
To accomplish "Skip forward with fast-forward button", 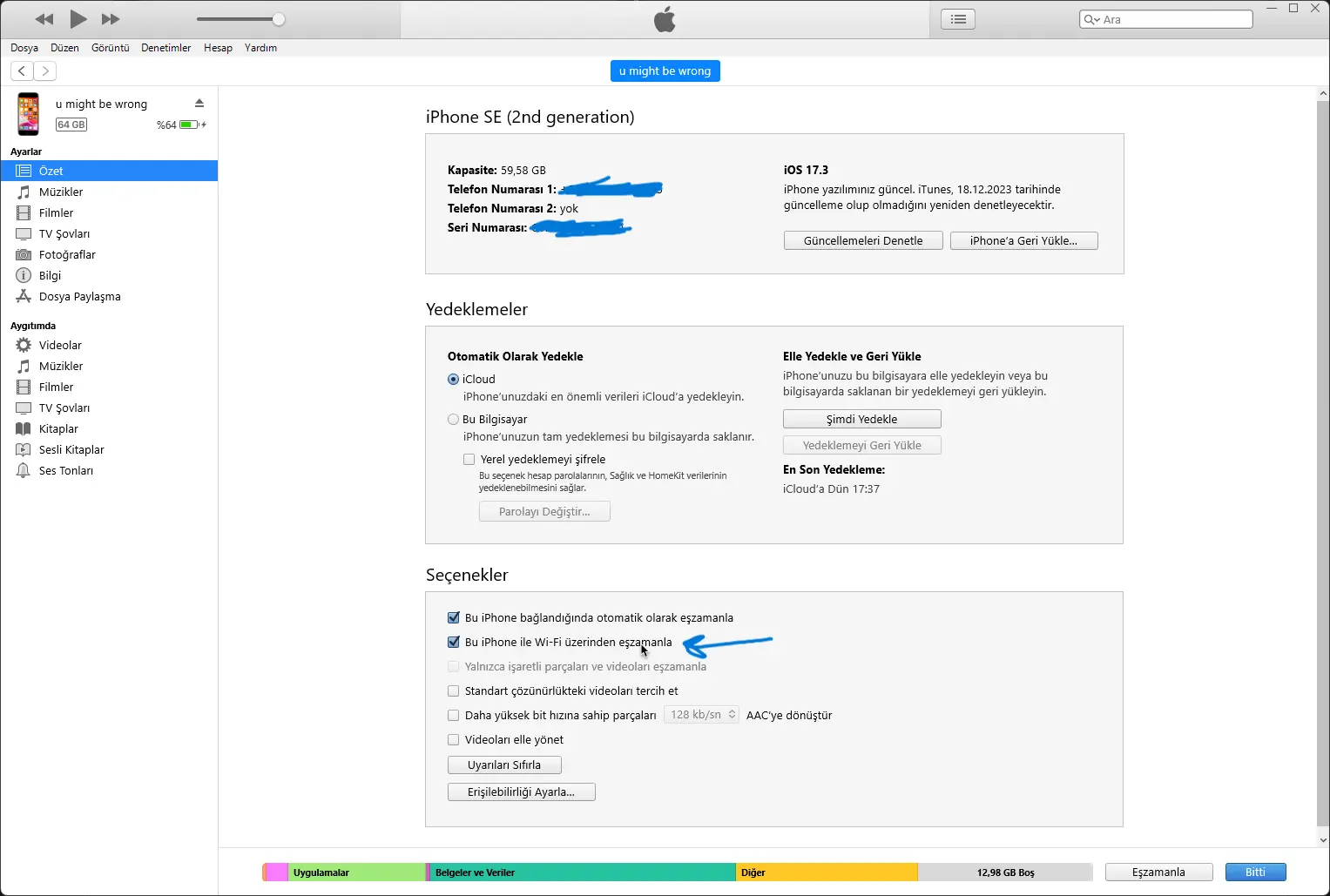I will tap(111, 19).
